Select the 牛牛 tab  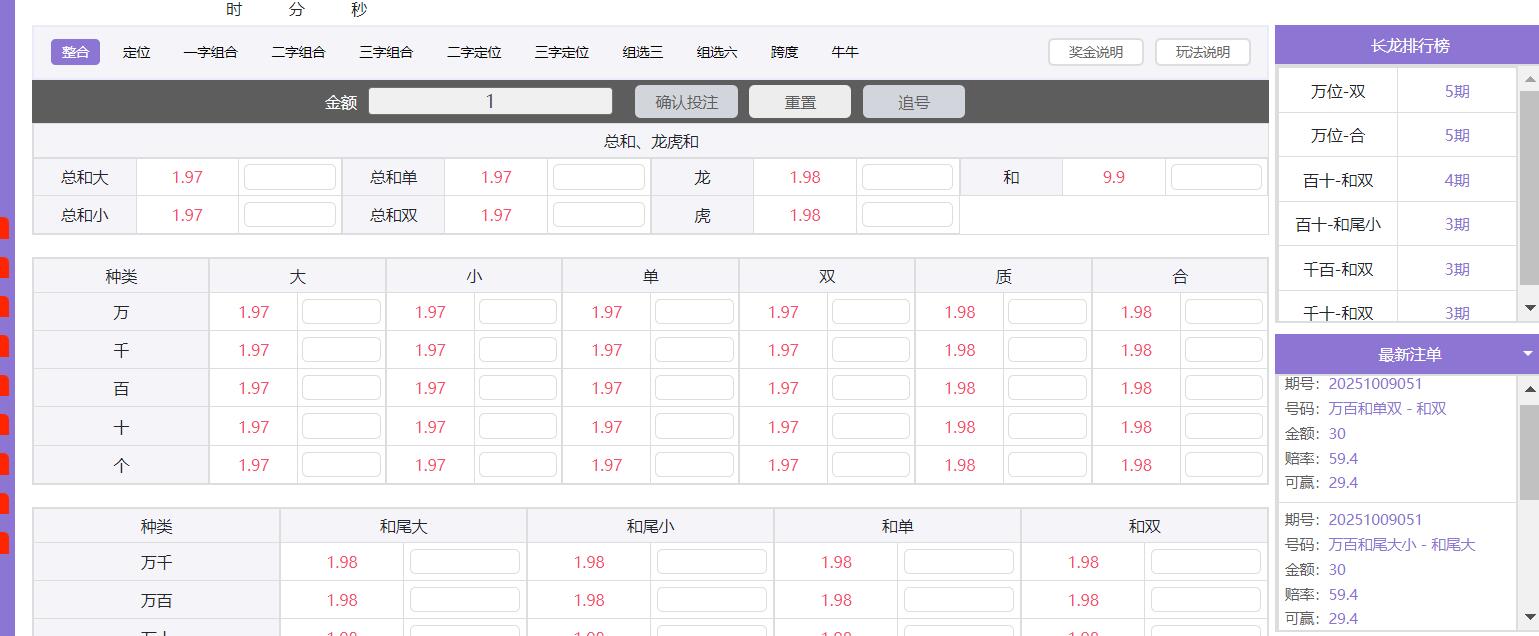click(x=844, y=52)
